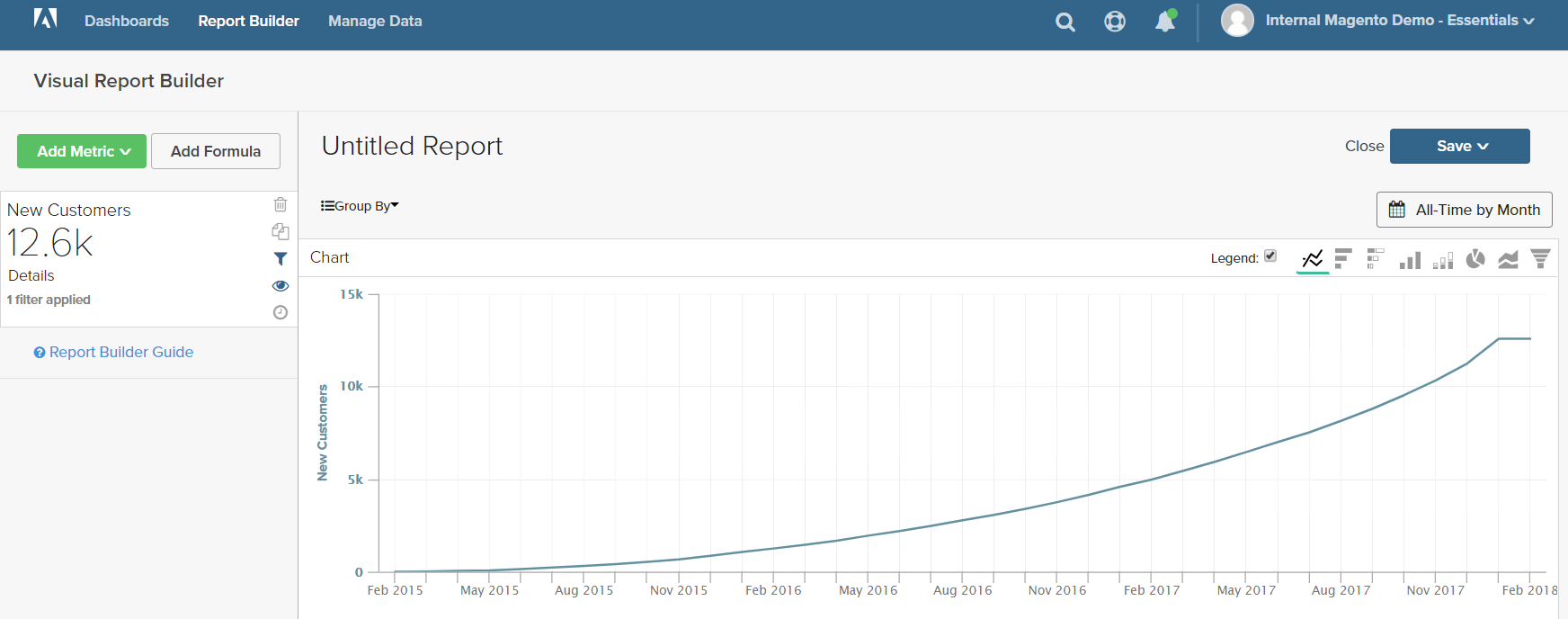This screenshot has height=619, width=1568.
Task: Go to Manage Data menu
Action: (375, 21)
